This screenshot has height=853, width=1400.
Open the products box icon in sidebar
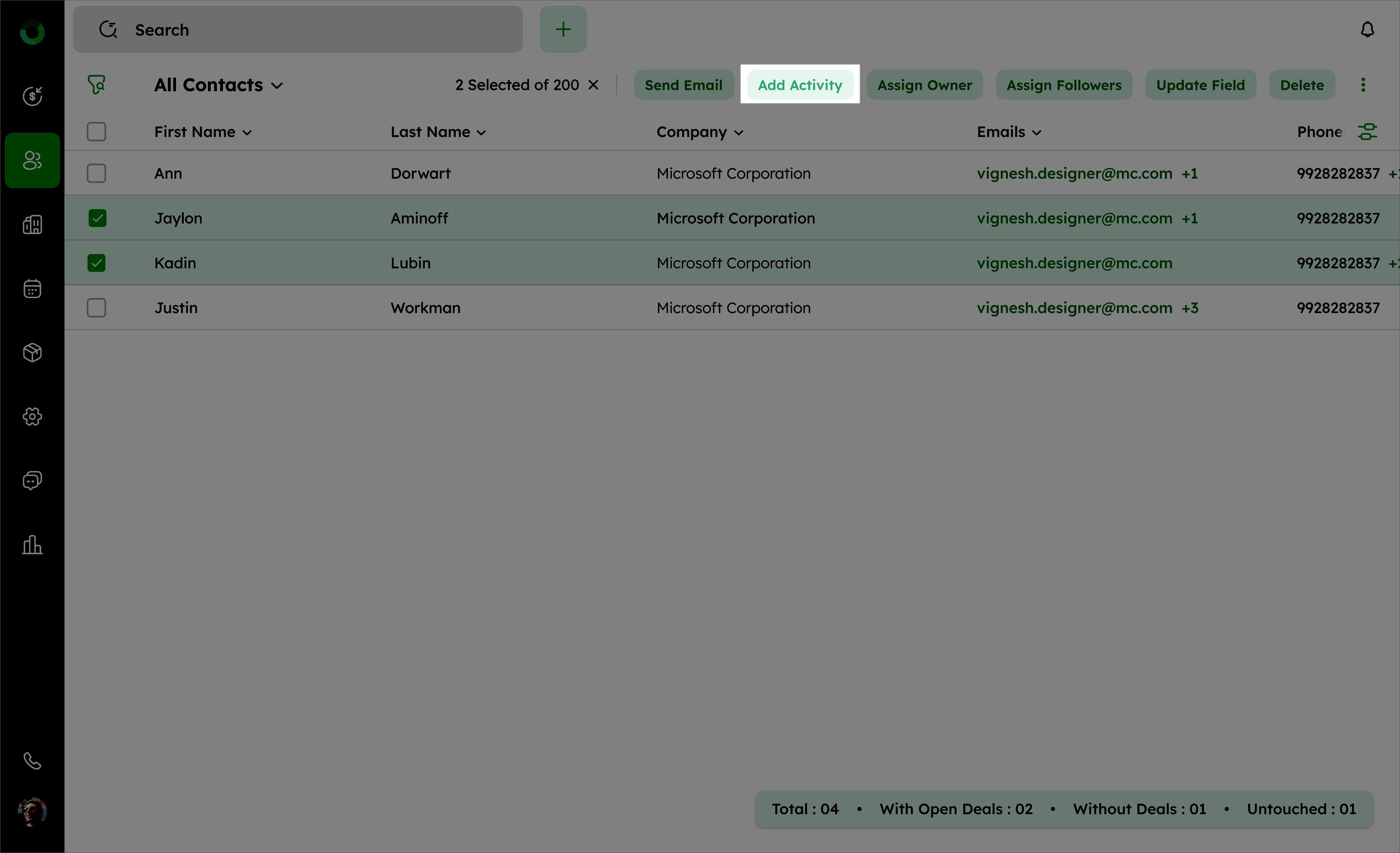coord(32,353)
